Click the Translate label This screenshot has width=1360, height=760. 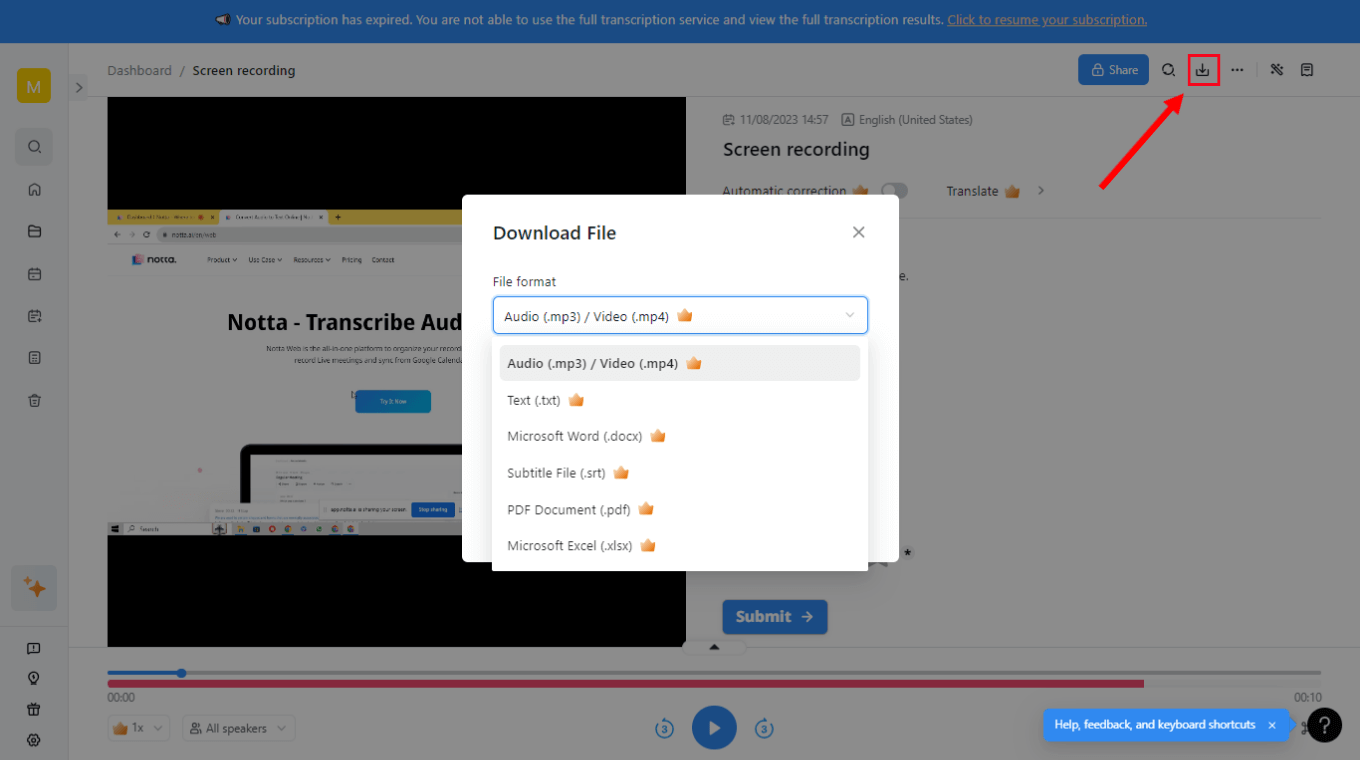pos(973,191)
